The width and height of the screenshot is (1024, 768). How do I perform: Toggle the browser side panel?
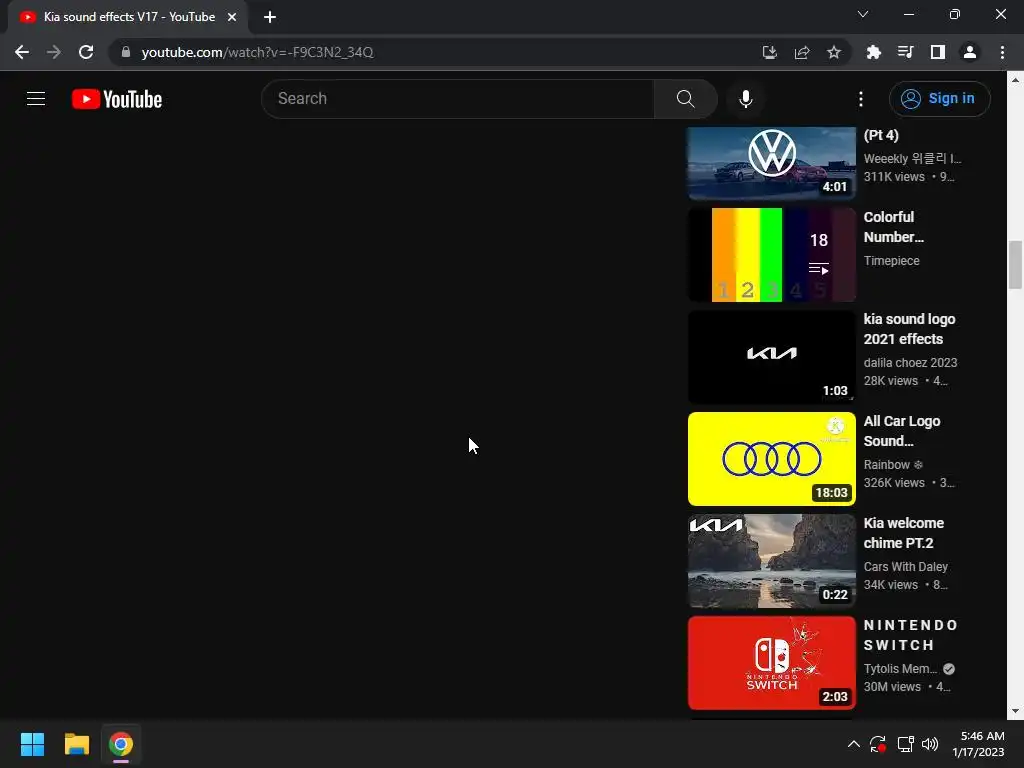click(x=937, y=52)
